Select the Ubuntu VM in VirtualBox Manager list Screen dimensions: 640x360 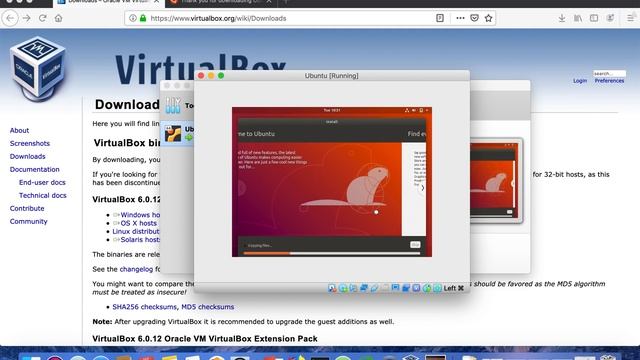click(178, 134)
